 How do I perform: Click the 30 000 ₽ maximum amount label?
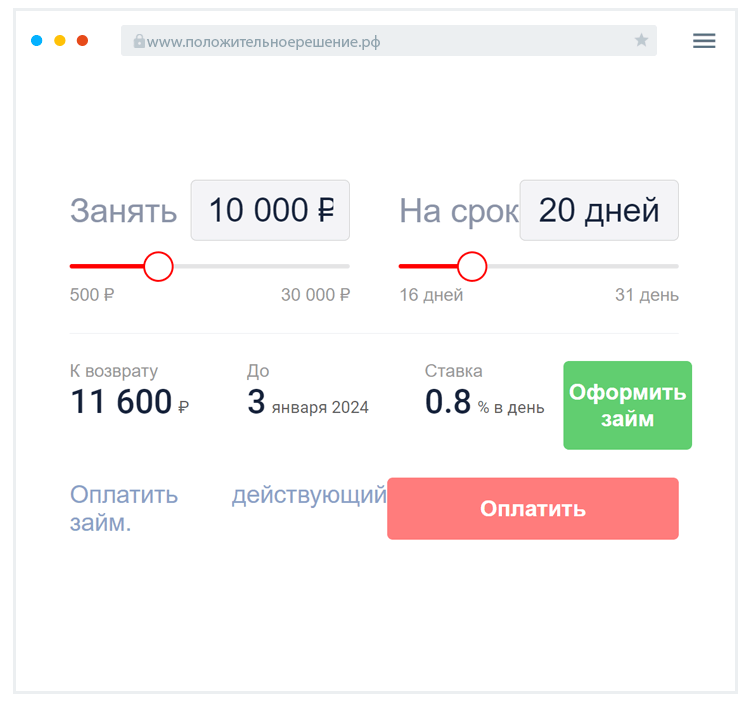[x=315, y=295]
